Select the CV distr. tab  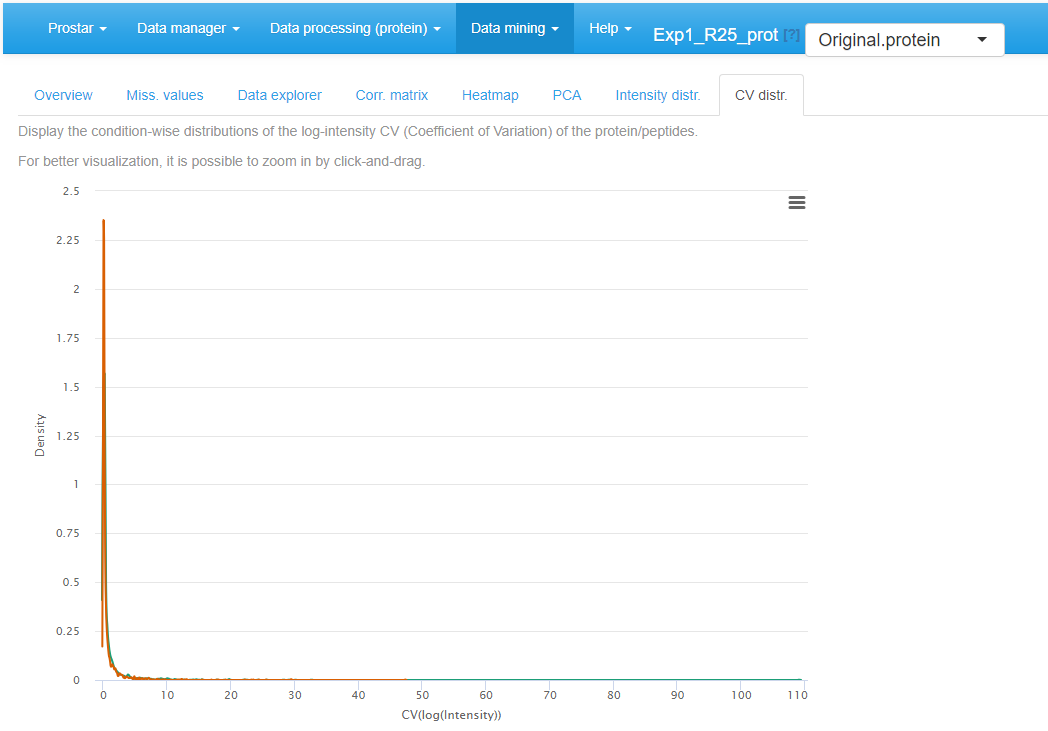(x=761, y=94)
